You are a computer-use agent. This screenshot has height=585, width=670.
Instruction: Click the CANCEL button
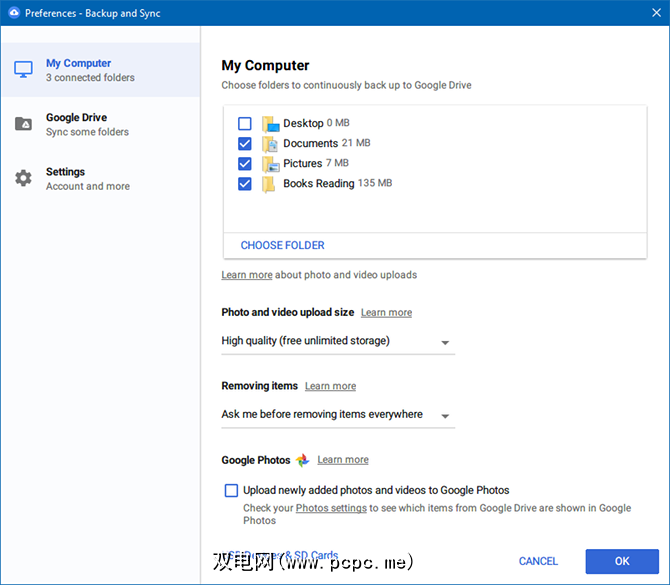click(538, 561)
